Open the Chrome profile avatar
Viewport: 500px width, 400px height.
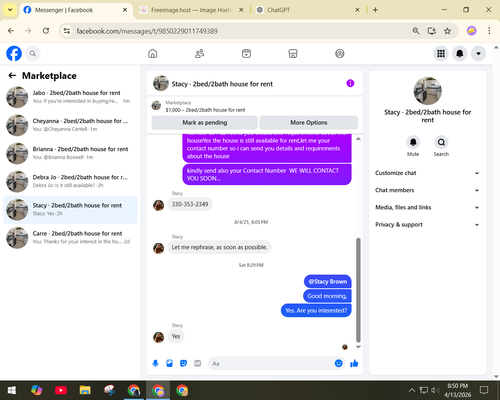click(x=471, y=31)
